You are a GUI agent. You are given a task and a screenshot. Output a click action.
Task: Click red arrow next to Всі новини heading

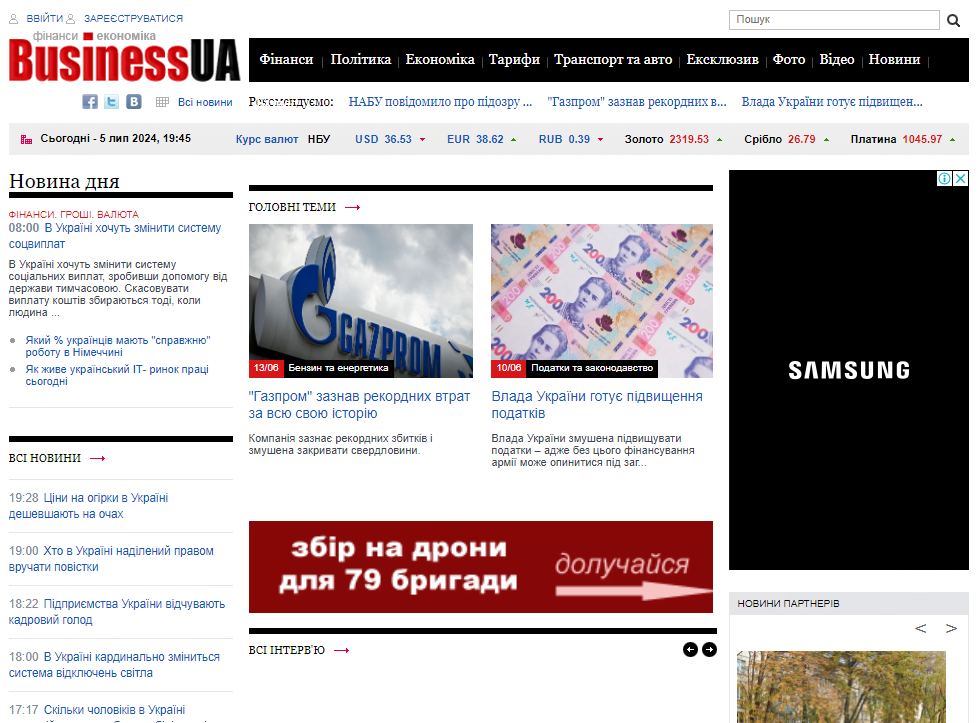point(97,458)
